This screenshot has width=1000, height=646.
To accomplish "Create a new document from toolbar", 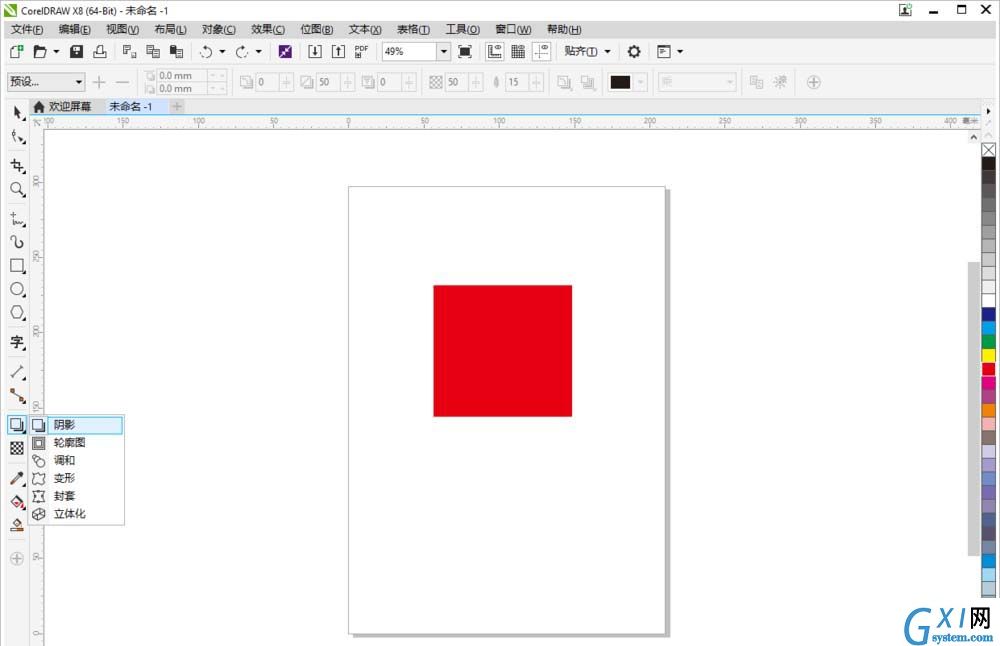I will click(x=17, y=52).
